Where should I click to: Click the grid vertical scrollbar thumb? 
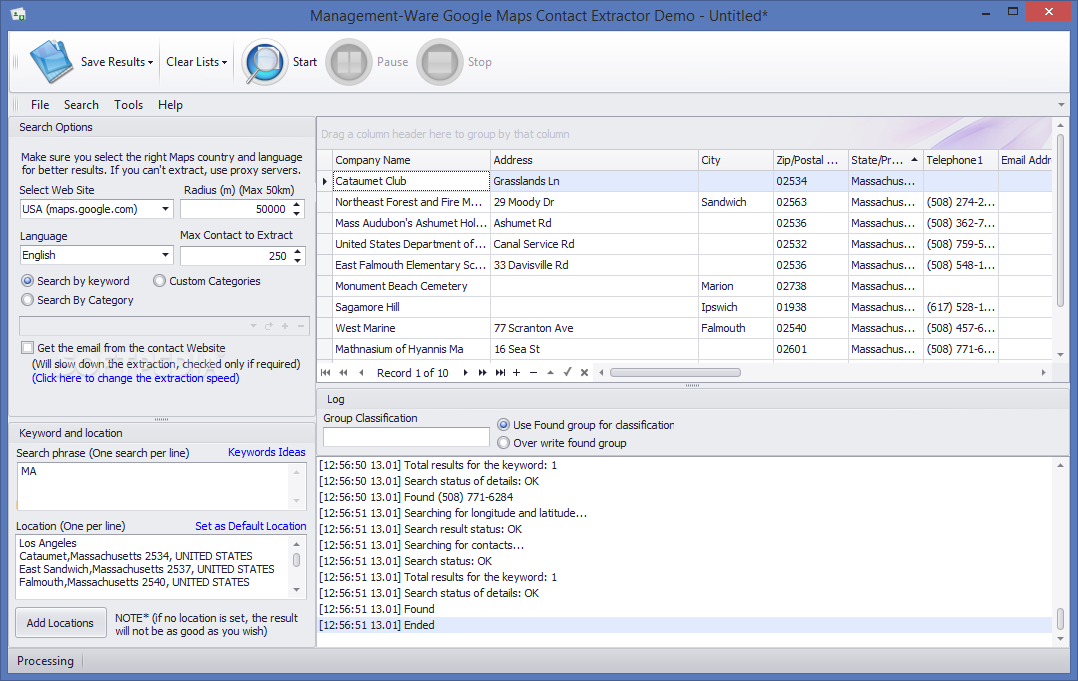click(x=1060, y=220)
